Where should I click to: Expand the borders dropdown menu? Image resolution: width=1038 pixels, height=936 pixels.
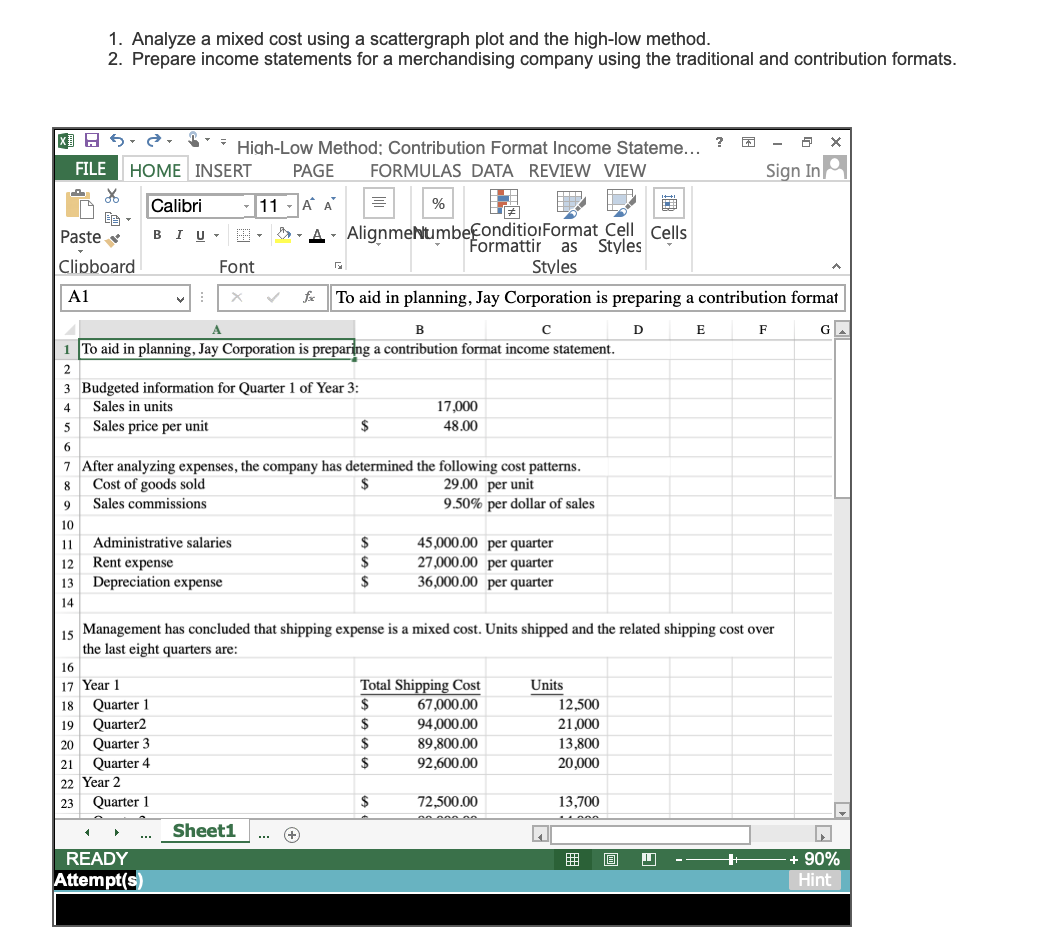[x=259, y=236]
